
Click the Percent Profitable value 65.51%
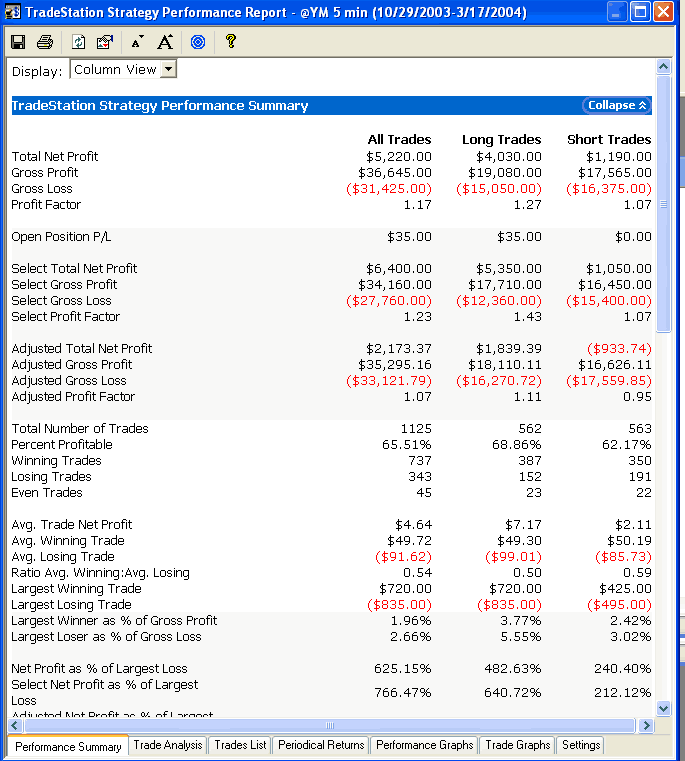(x=406, y=445)
